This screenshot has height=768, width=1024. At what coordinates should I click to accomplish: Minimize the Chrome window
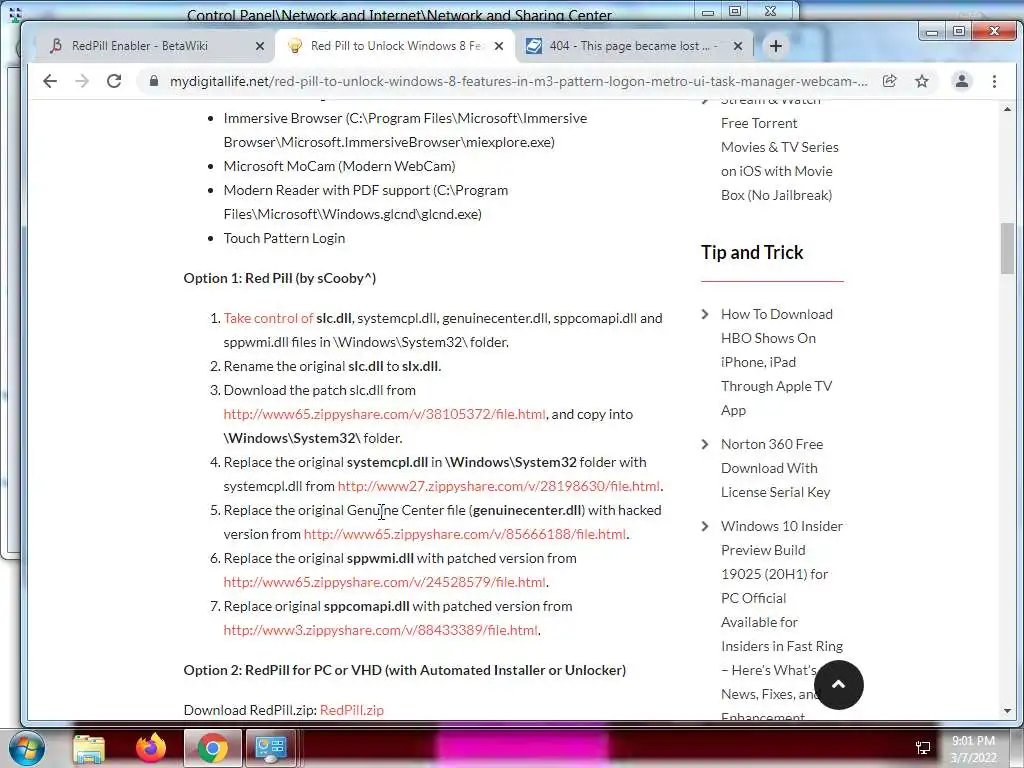tap(932, 31)
